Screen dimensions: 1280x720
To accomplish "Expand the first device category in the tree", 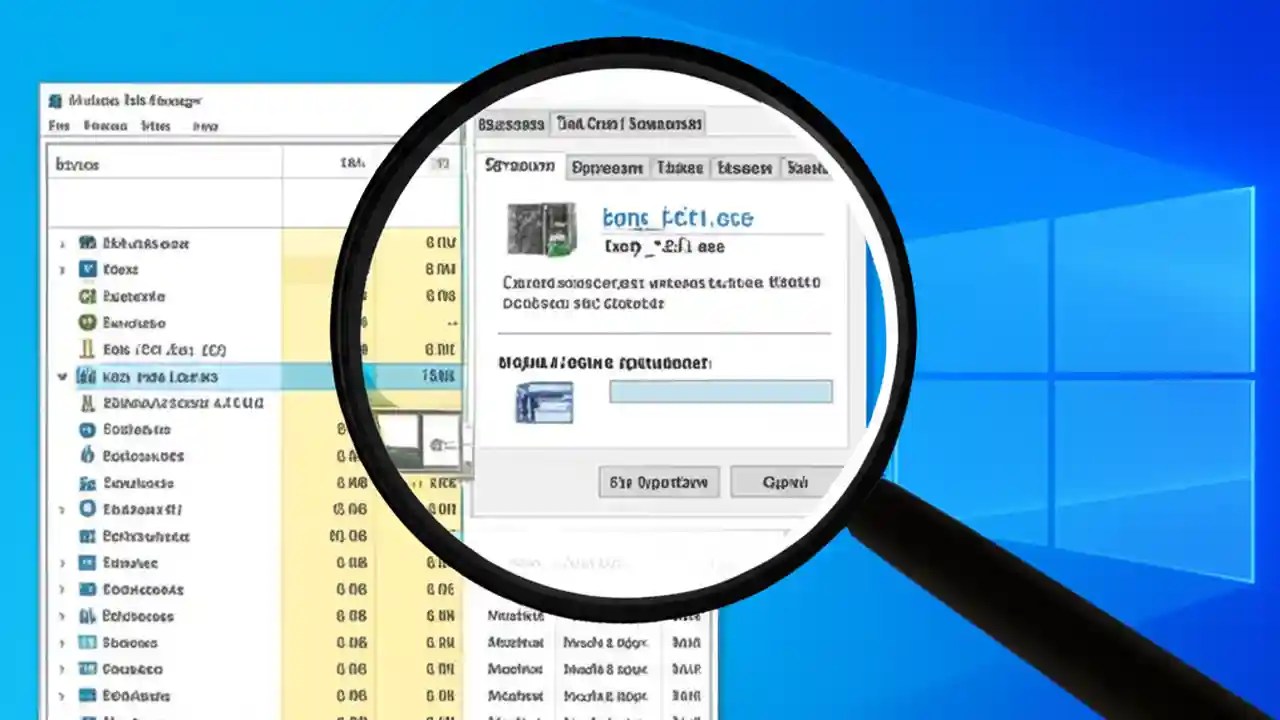I will 63,242.
